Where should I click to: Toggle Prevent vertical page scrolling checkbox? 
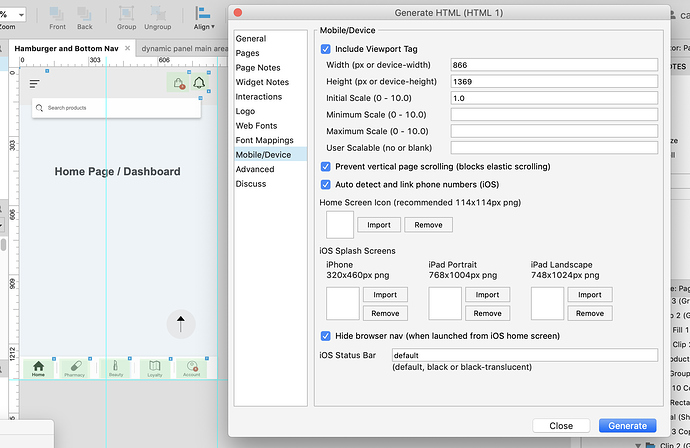(x=326, y=166)
